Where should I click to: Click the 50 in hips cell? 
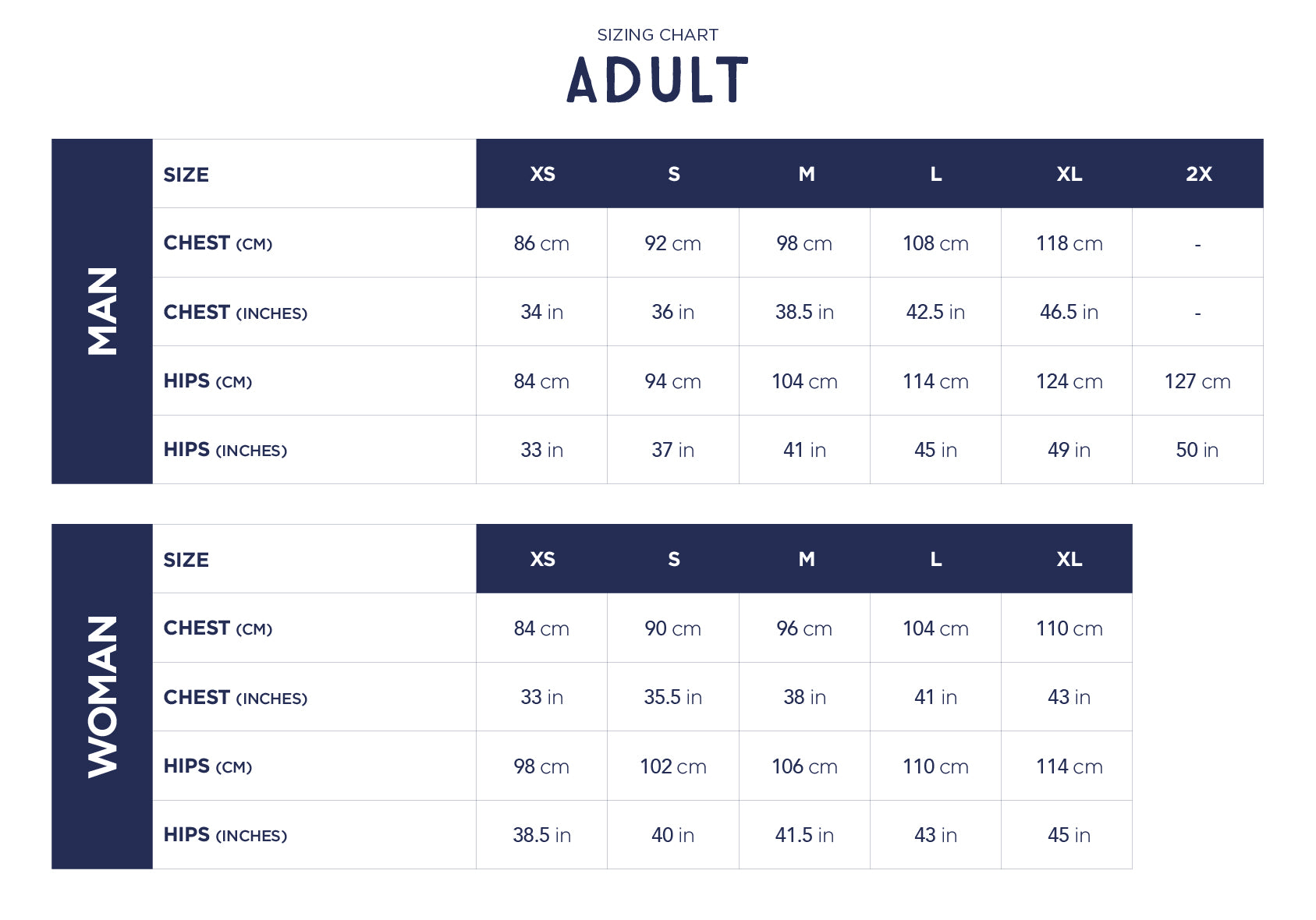point(1197,450)
